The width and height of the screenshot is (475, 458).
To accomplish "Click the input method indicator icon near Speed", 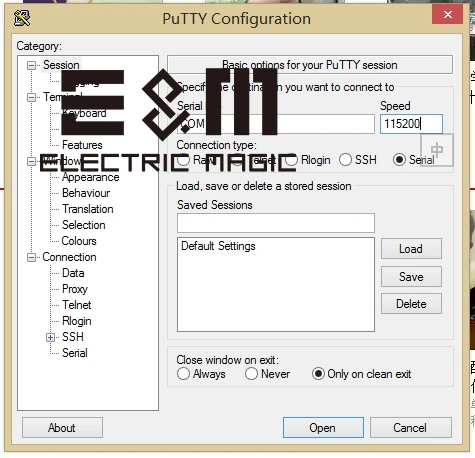I will pyautogui.click(x=437, y=150).
